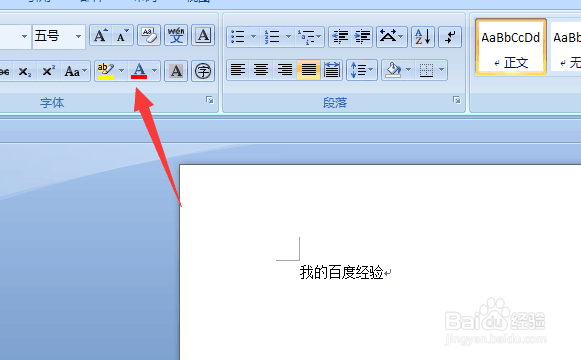Image resolution: width=581 pixels, height=360 pixels.
Task: Align text right
Action: pyautogui.click(x=285, y=70)
